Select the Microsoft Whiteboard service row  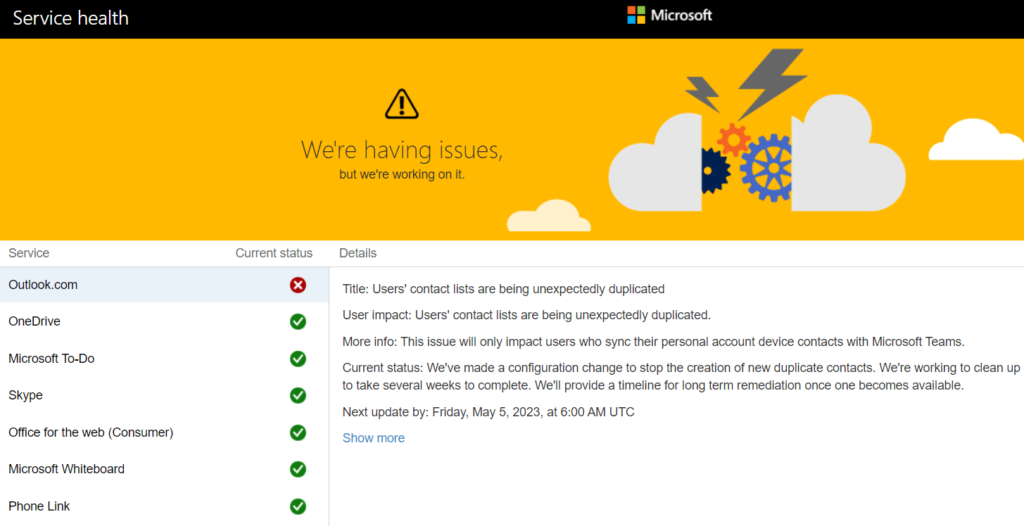tap(164, 469)
